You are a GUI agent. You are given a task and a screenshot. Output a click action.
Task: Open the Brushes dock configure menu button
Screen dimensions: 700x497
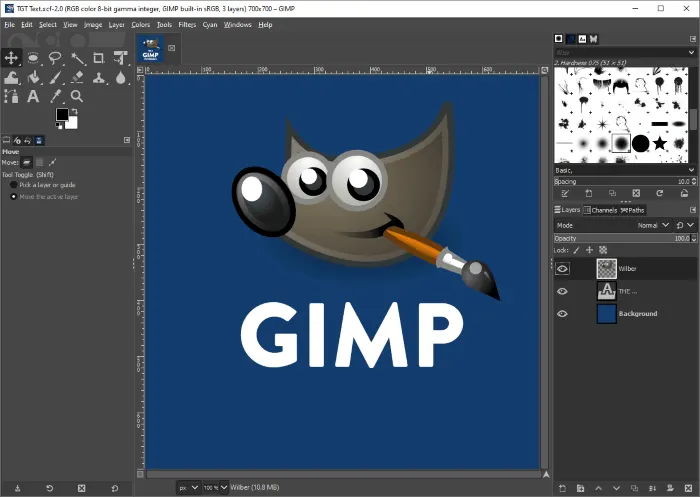pos(692,39)
